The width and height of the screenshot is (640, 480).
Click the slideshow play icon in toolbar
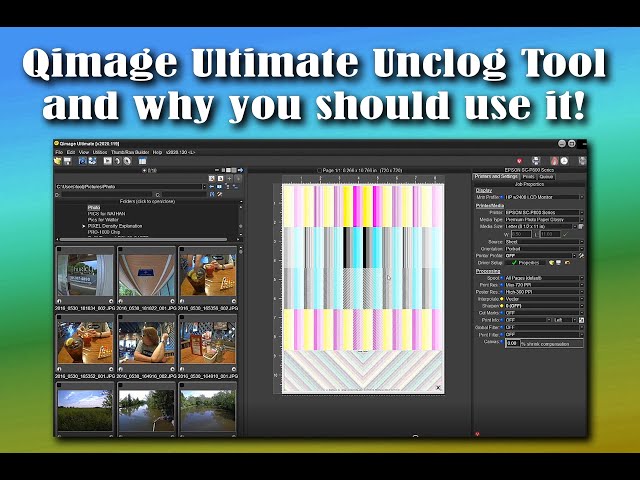[x=107, y=161]
